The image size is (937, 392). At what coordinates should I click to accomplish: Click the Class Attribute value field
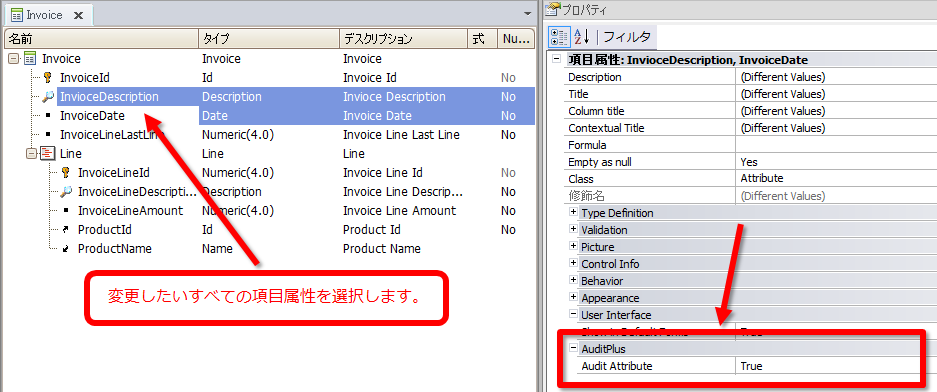coord(837,179)
